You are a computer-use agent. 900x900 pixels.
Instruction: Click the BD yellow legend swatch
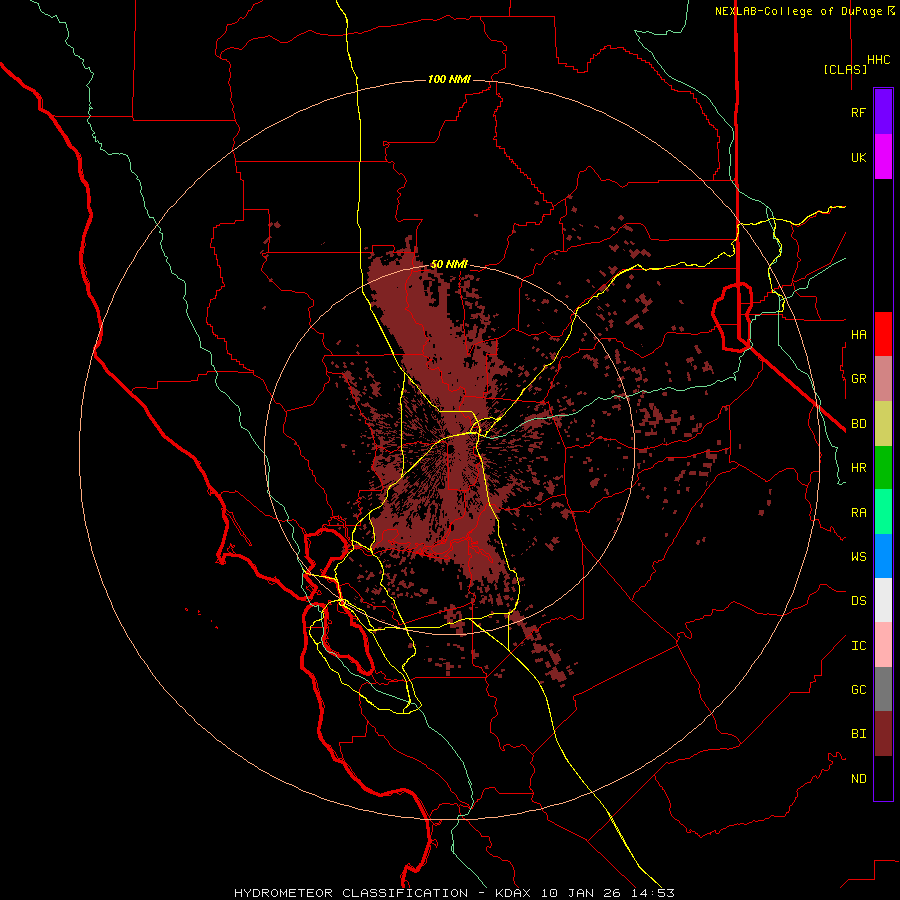[883, 424]
